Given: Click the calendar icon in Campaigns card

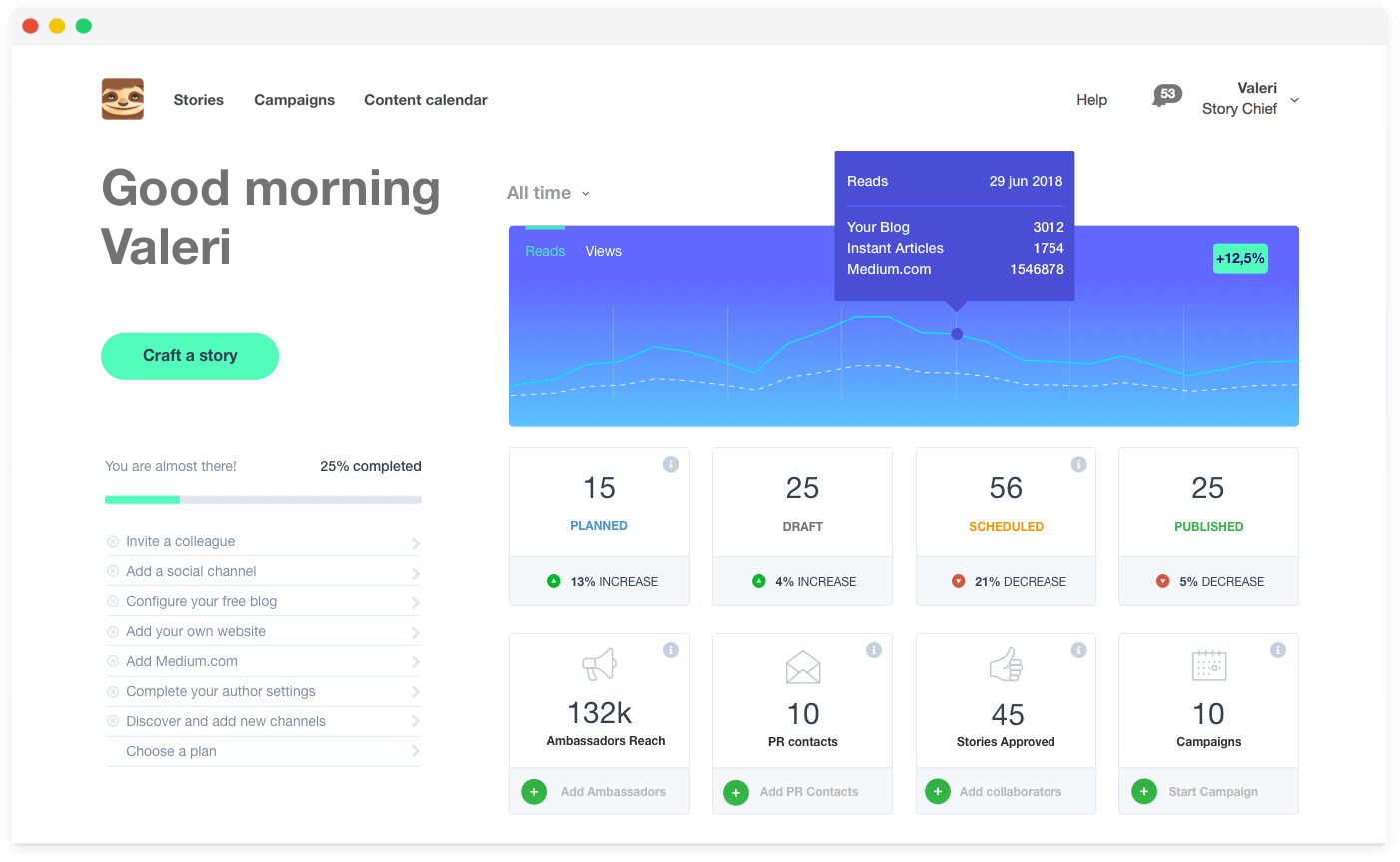Looking at the screenshot, I should (x=1209, y=665).
